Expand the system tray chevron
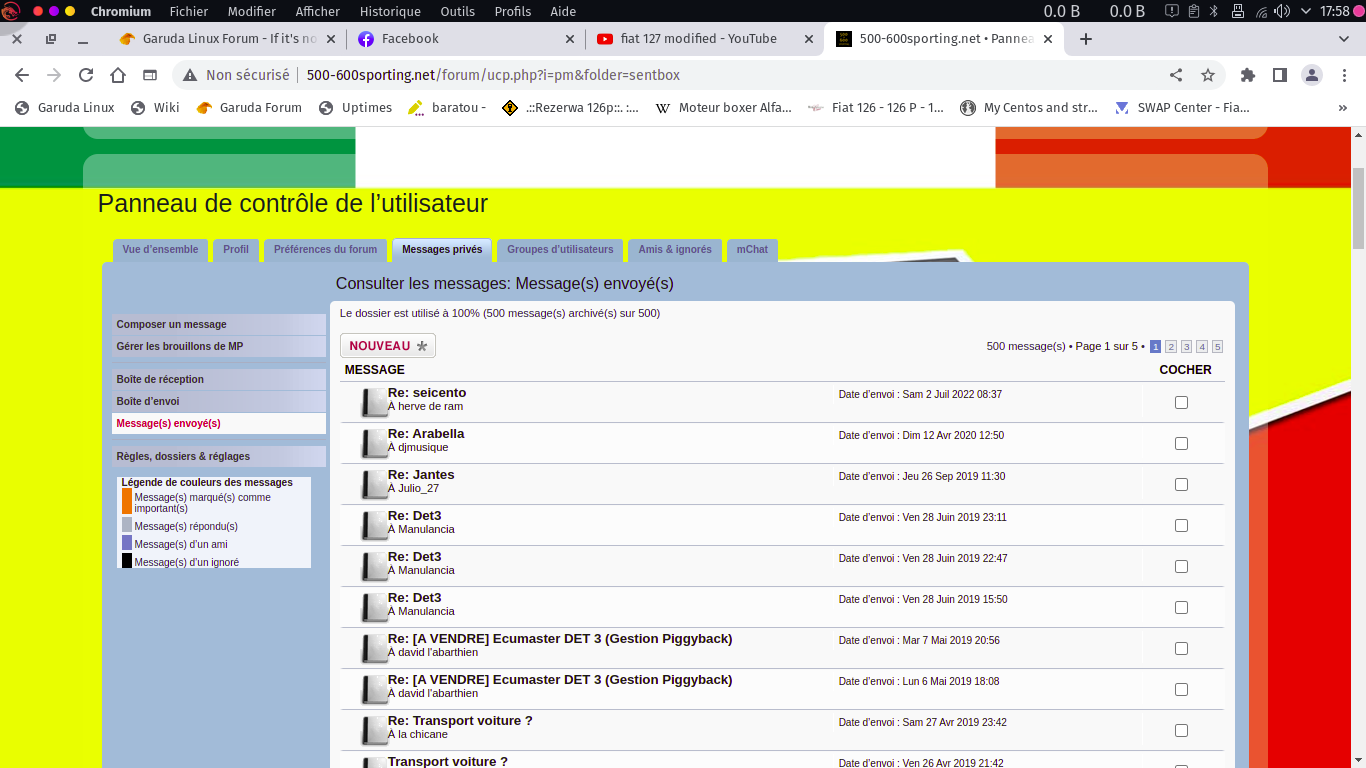This screenshot has height=768, width=1366. (1306, 11)
